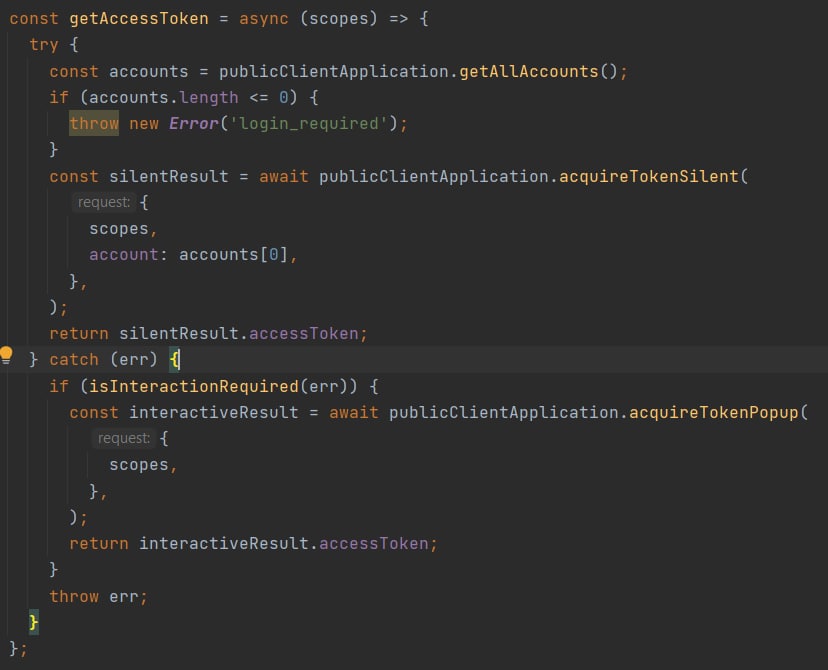The width and height of the screenshot is (828, 670).
Task: Click the 'async' keyword
Action: [x=264, y=18]
